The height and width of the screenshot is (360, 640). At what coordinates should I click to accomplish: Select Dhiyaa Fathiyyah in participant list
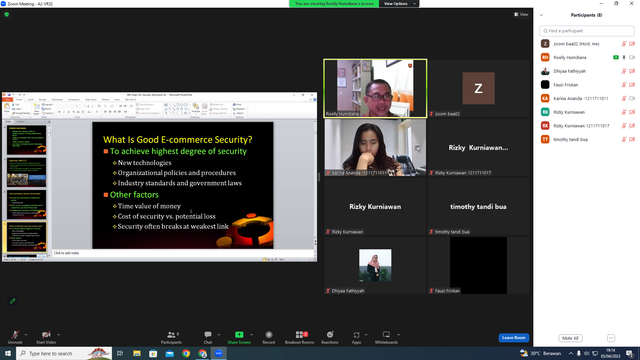point(587,71)
